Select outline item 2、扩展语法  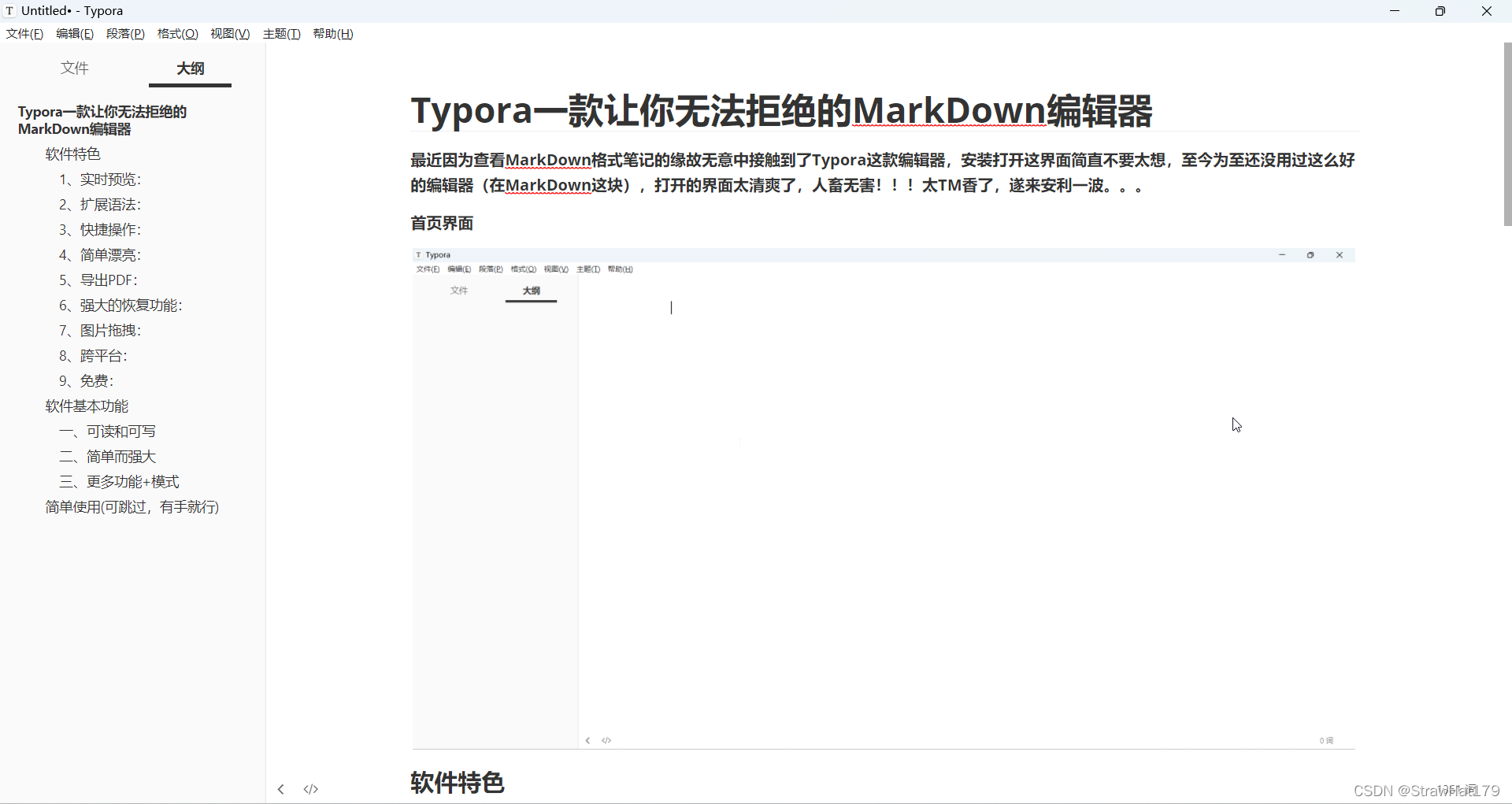[100, 205]
